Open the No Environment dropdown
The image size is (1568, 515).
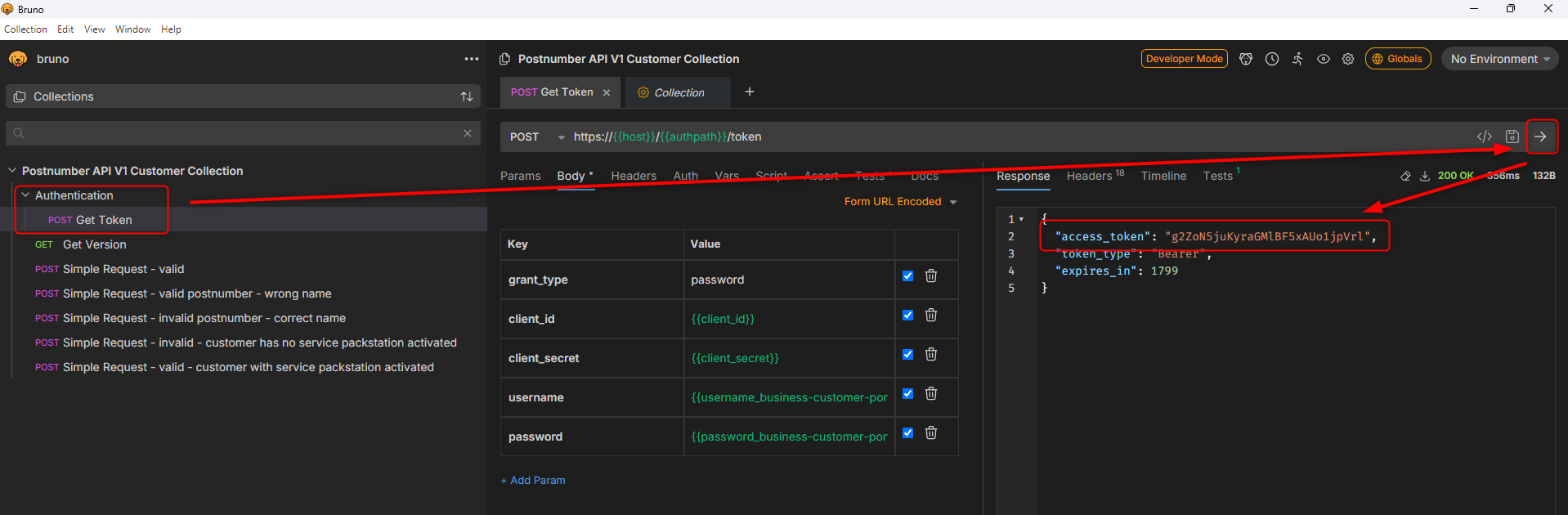point(1499,59)
